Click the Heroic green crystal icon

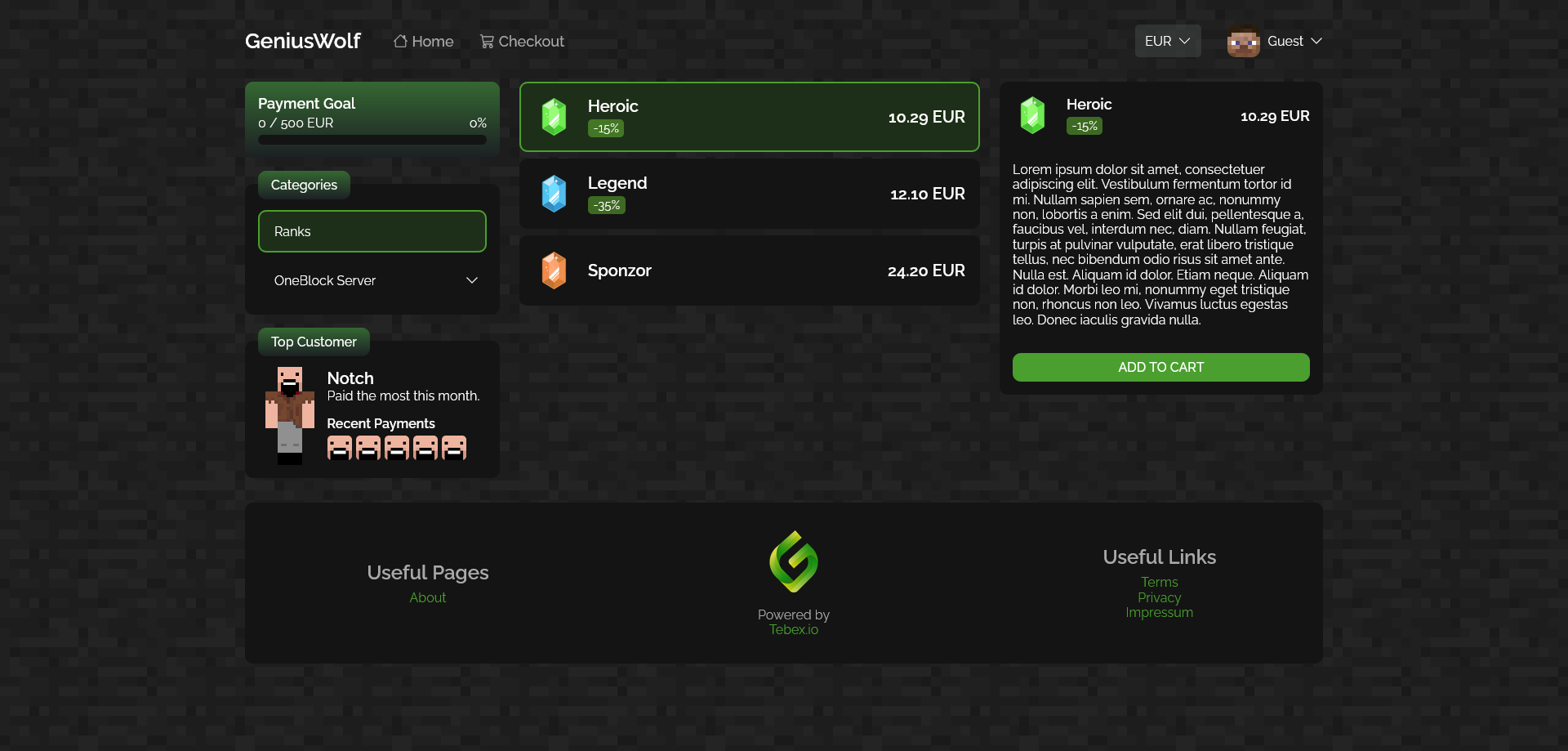pos(555,116)
